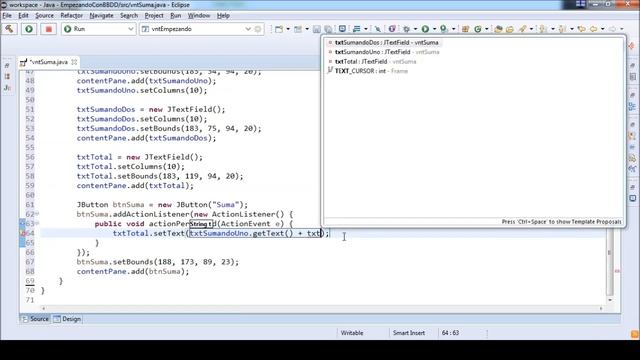The height and width of the screenshot is (360, 640).
Task: Click the console terminal toolbar icon
Action: point(342,29)
